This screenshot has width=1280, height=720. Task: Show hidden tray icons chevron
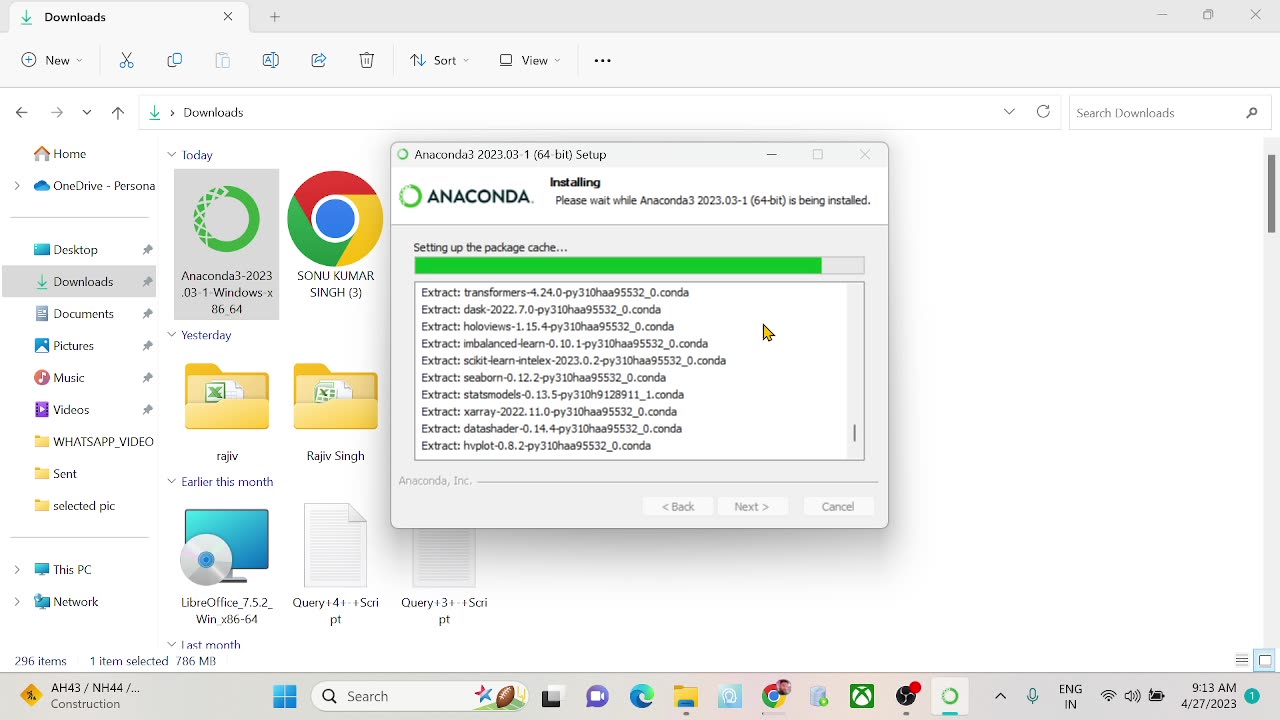pos(1000,696)
